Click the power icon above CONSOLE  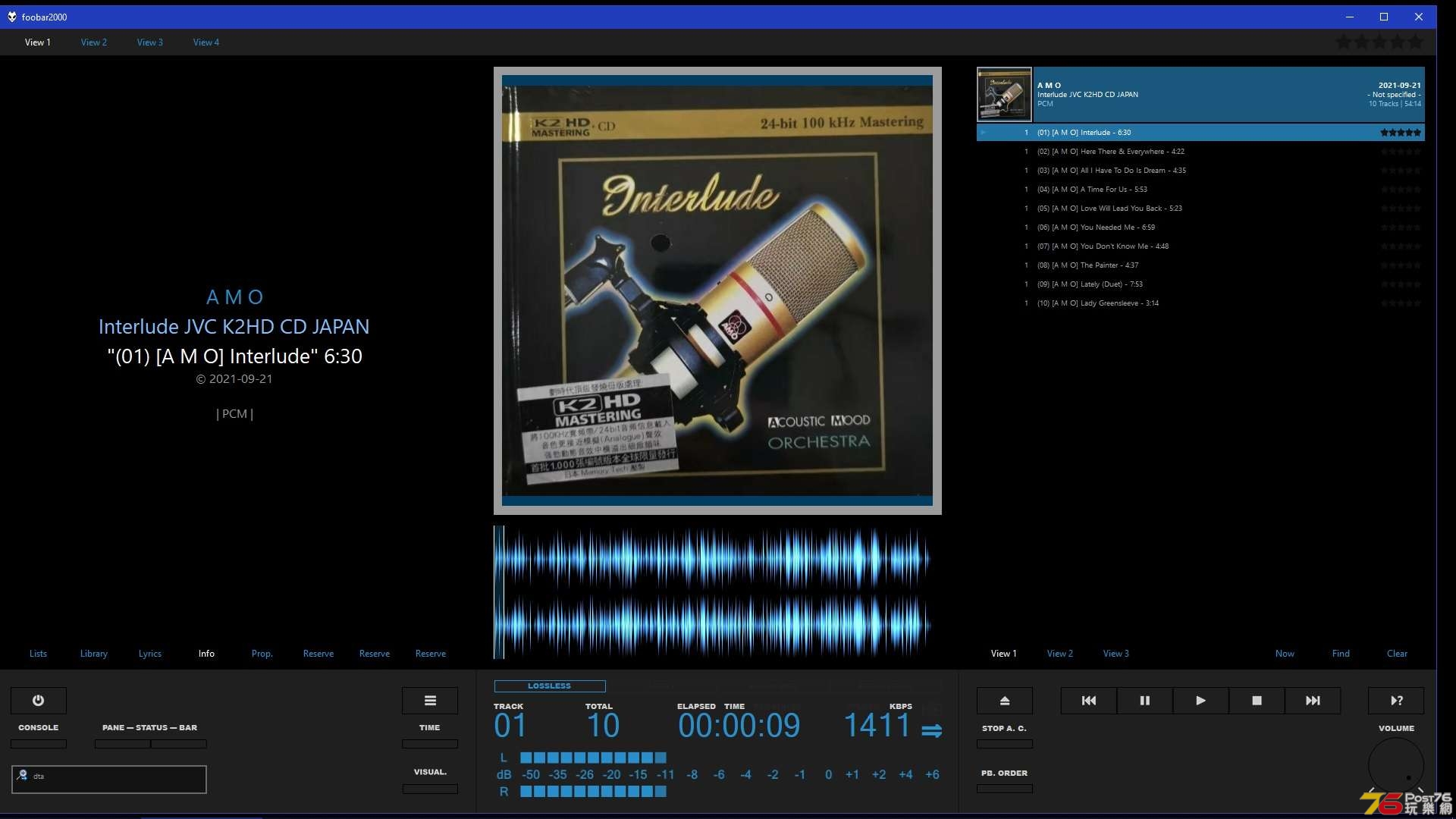(38, 701)
